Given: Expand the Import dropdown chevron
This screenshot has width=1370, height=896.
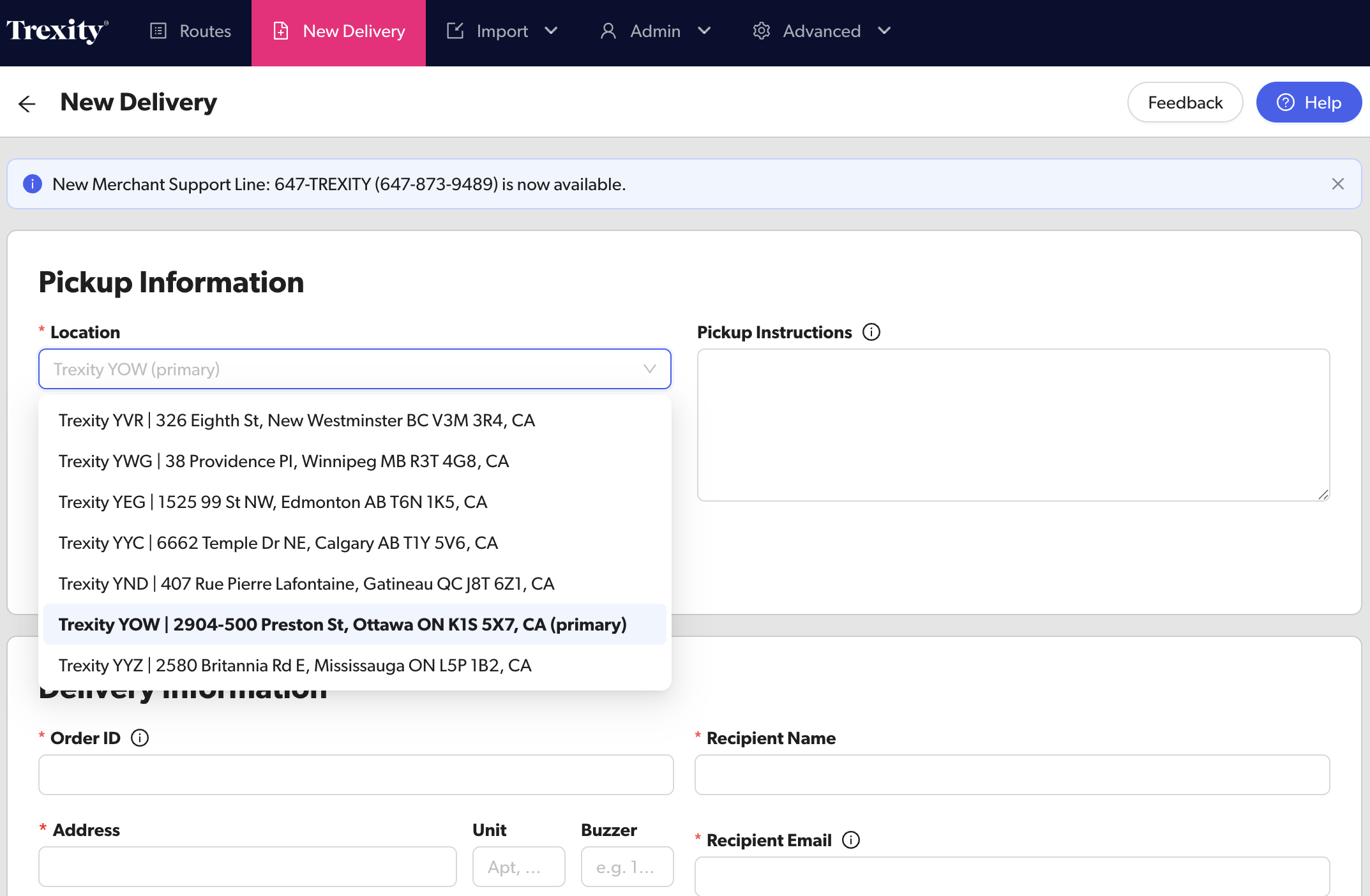Looking at the screenshot, I should [x=551, y=31].
